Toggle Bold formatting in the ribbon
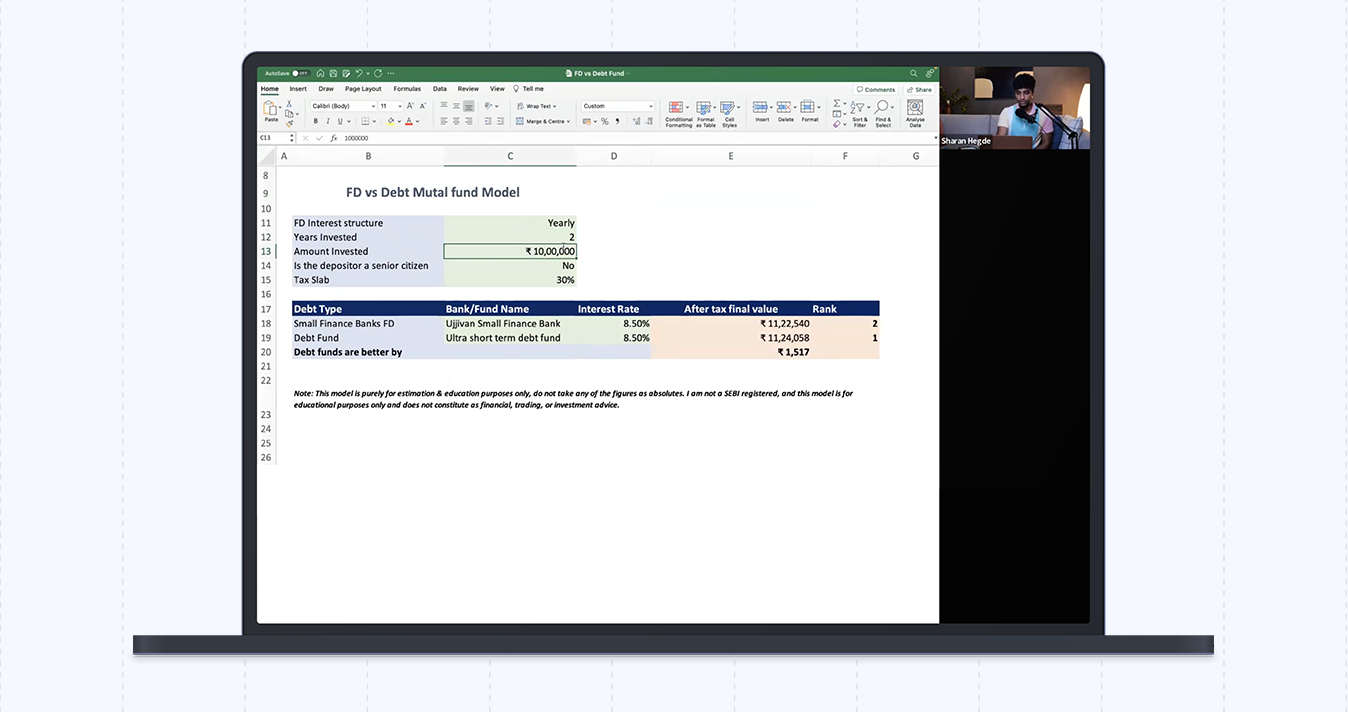 coord(315,121)
